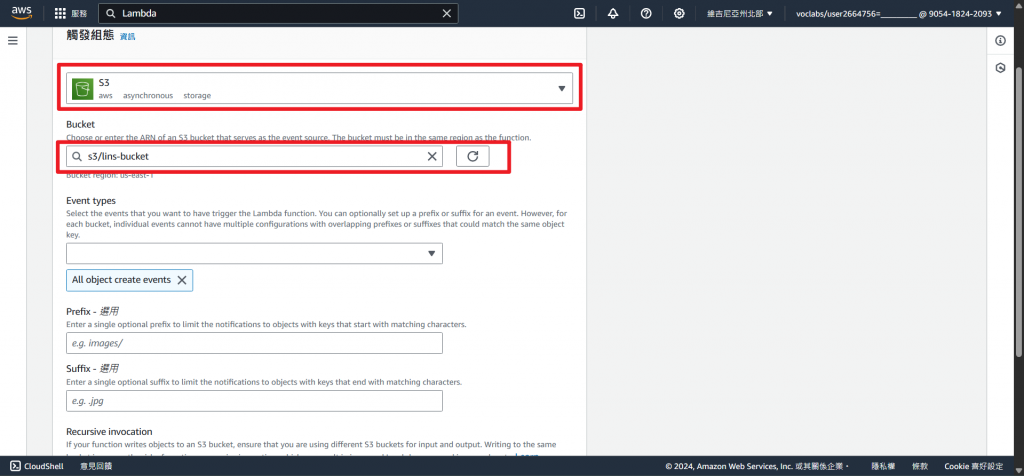Launch CloudShell from top bar icon
The width and height of the screenshot is (1024, 476).
click(x=579, y=14)
